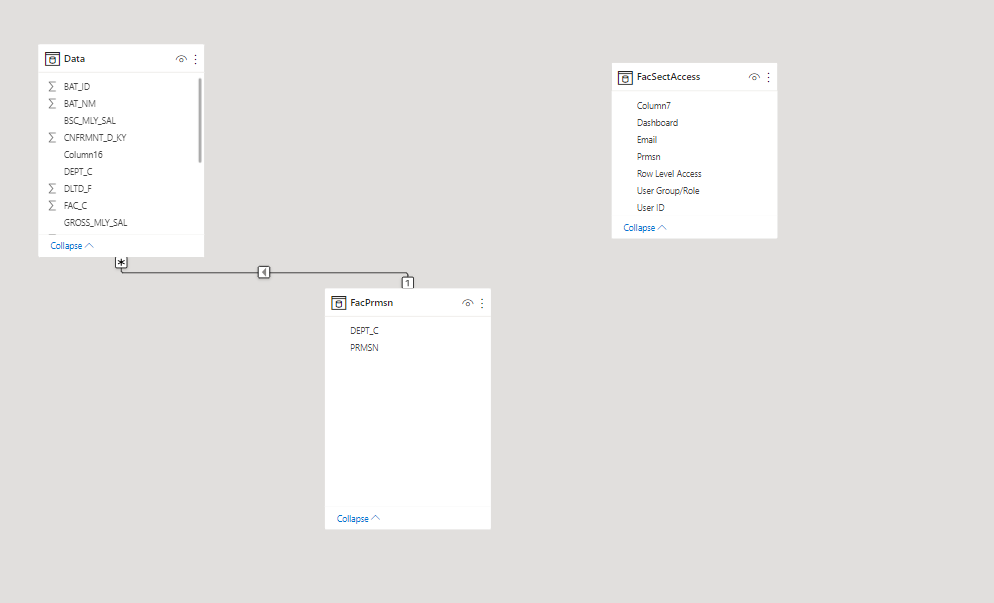Click sigma icon beside BAT_NM

[x=53, y=103]
